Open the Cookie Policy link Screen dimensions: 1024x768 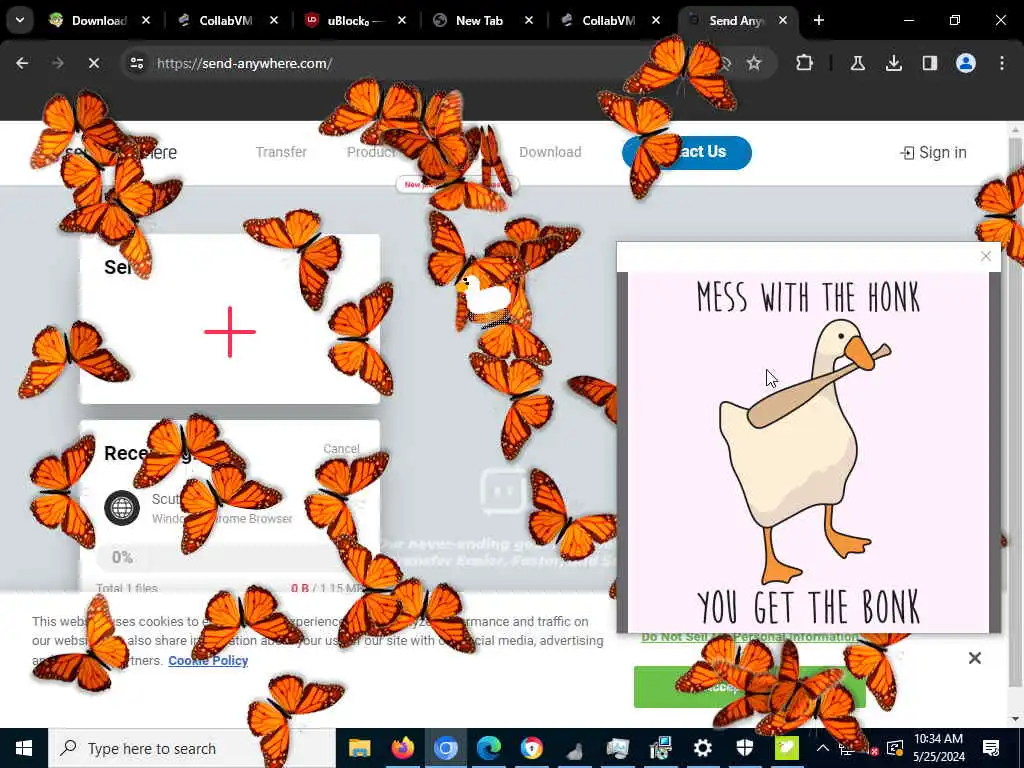pos(208,660)
